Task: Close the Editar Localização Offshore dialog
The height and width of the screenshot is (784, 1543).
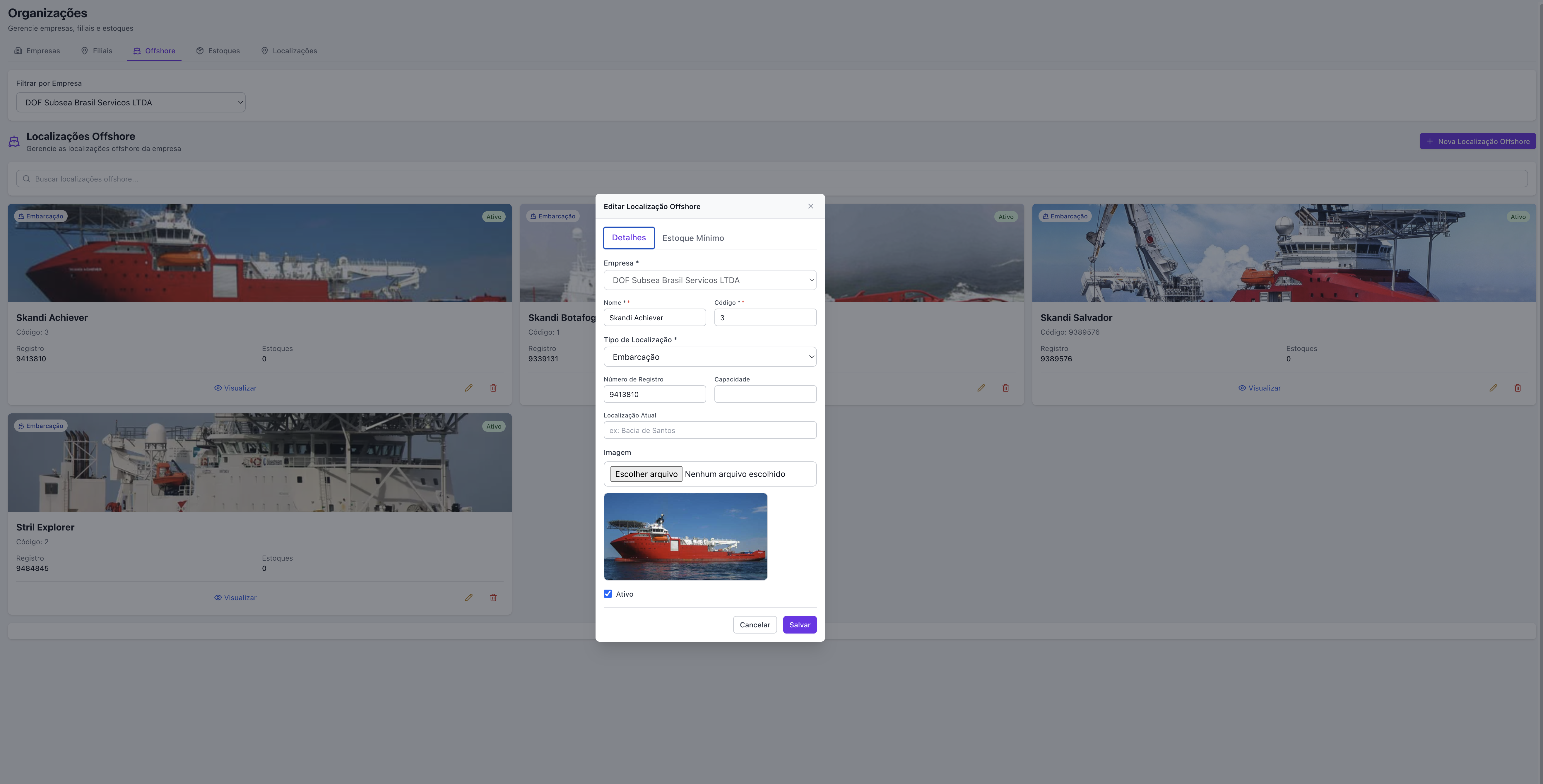Action: [x=810, y=206]
